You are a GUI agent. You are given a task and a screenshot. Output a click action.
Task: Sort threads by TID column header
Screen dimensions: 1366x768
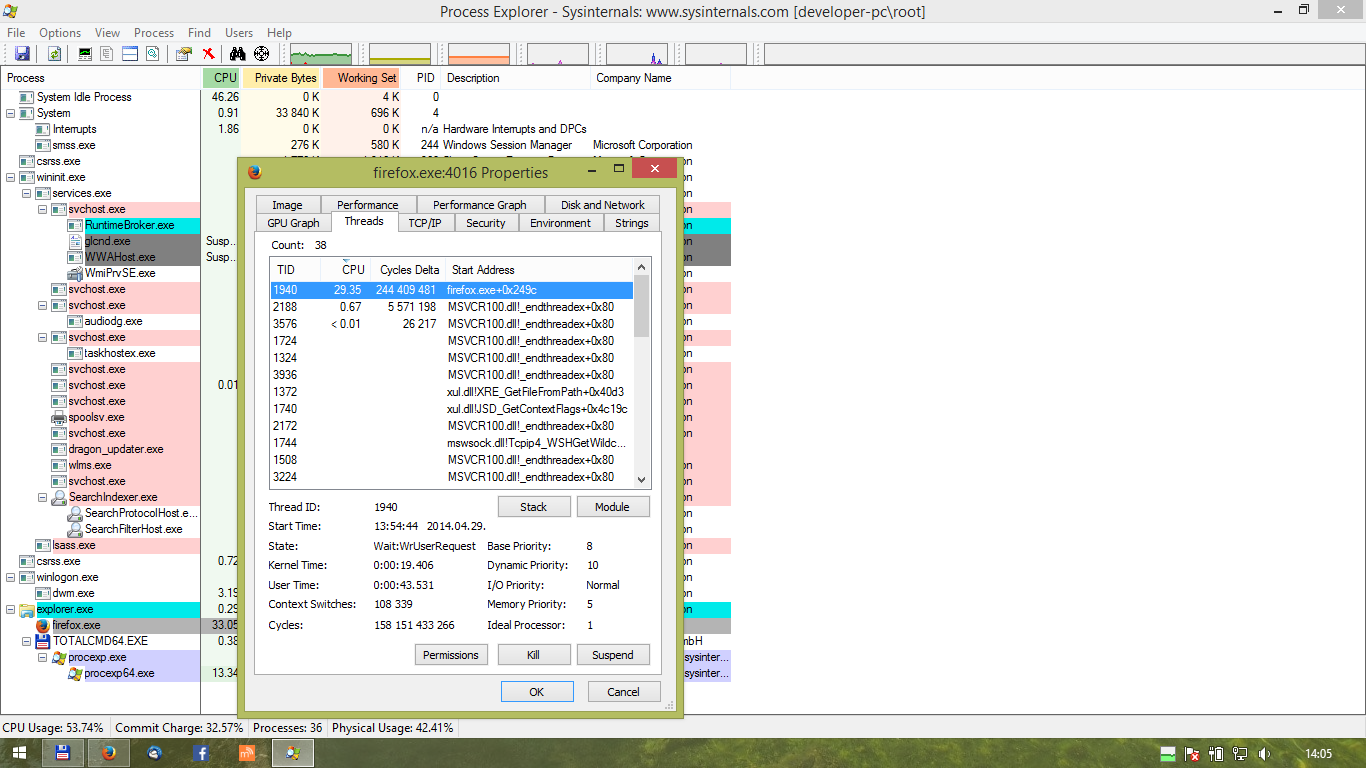coord(295,270)
